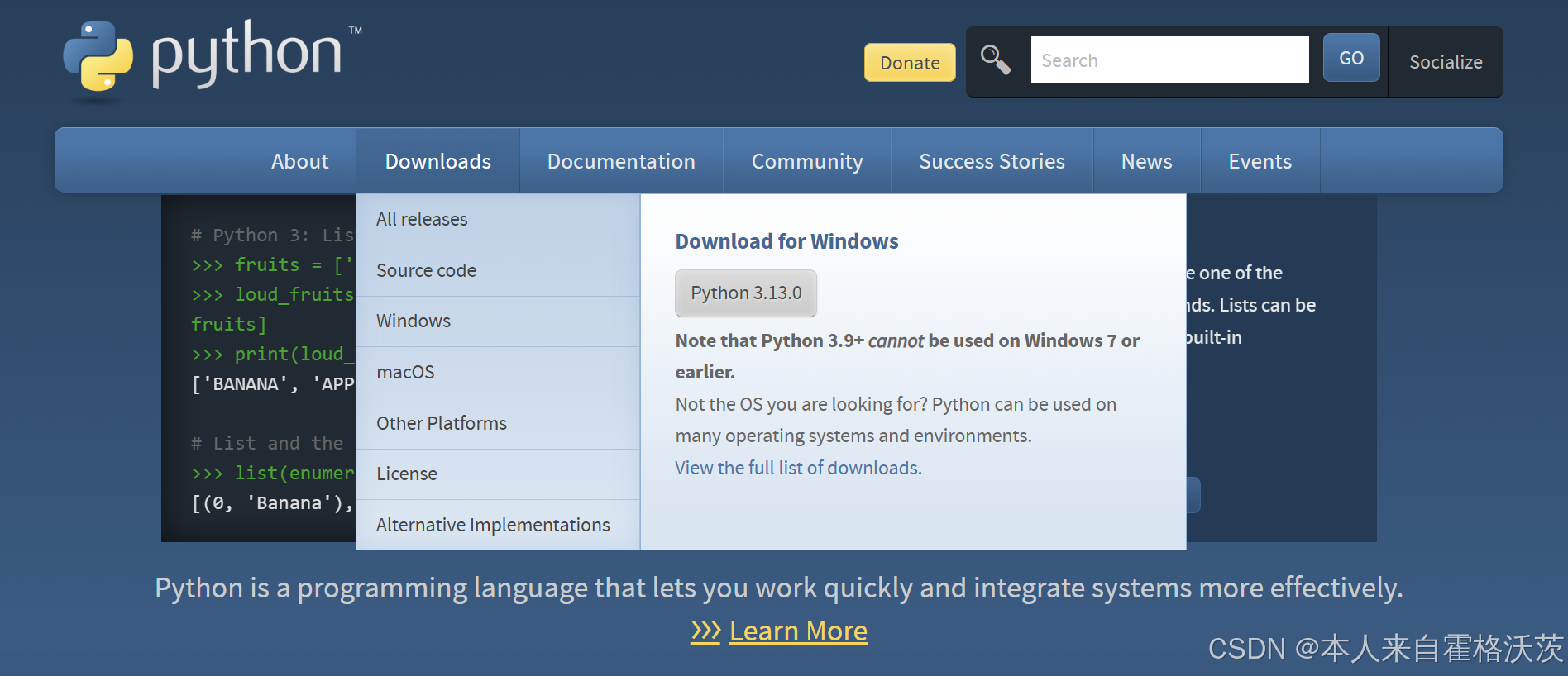Choose Alternative Implementations menu entry
Viewport: 1568px width, 676px height.
click(498, 525)
